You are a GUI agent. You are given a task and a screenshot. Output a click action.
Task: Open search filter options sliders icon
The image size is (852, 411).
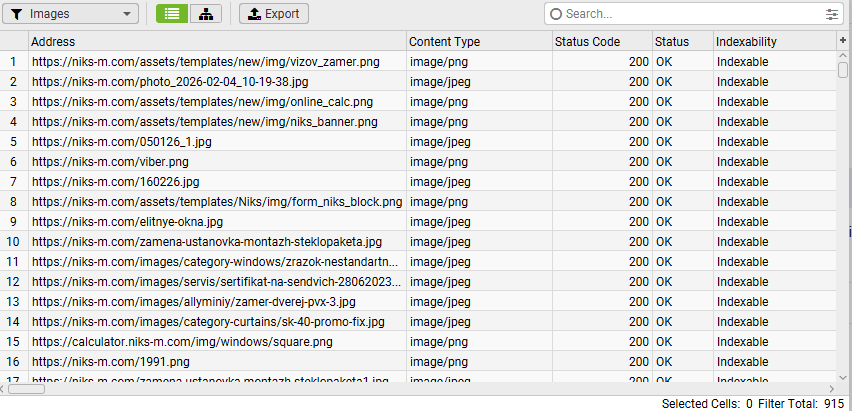pos(832,14)
